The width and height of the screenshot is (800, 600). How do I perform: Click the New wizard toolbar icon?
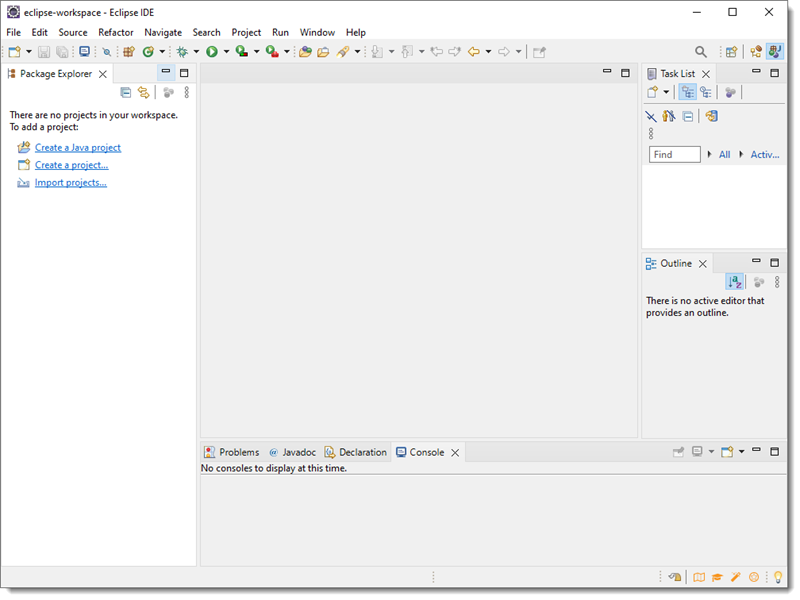[x=15, y=52]
